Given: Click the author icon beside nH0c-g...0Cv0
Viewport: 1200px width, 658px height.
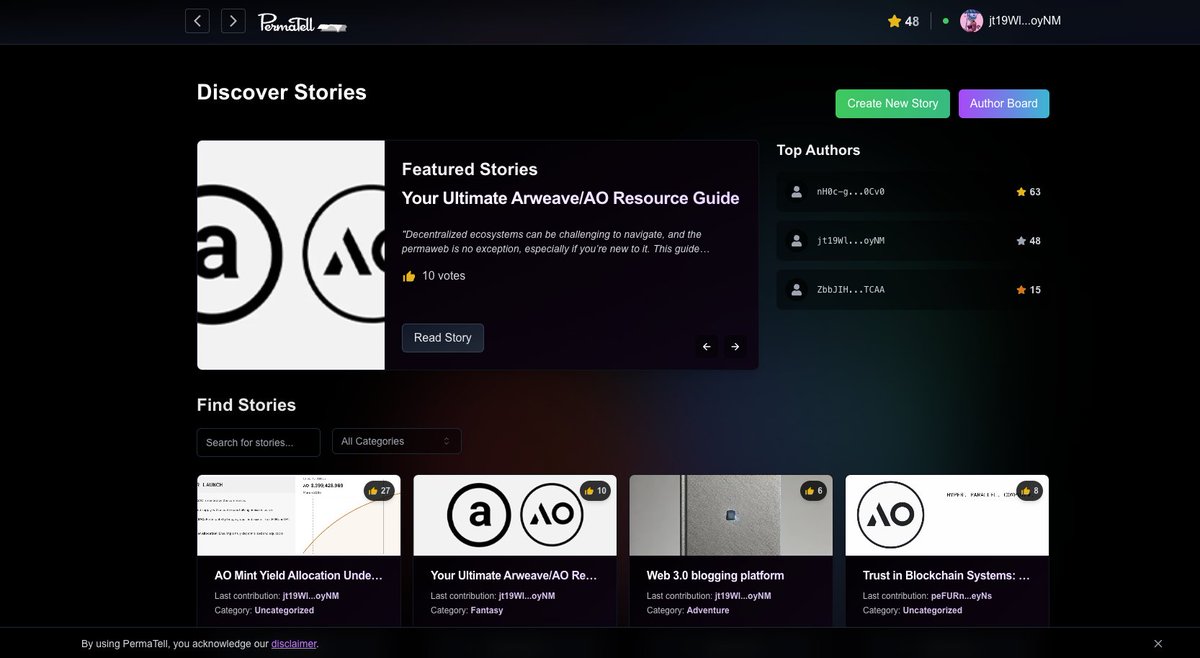Looking at the screenshot, I should (x=796, y=191).
